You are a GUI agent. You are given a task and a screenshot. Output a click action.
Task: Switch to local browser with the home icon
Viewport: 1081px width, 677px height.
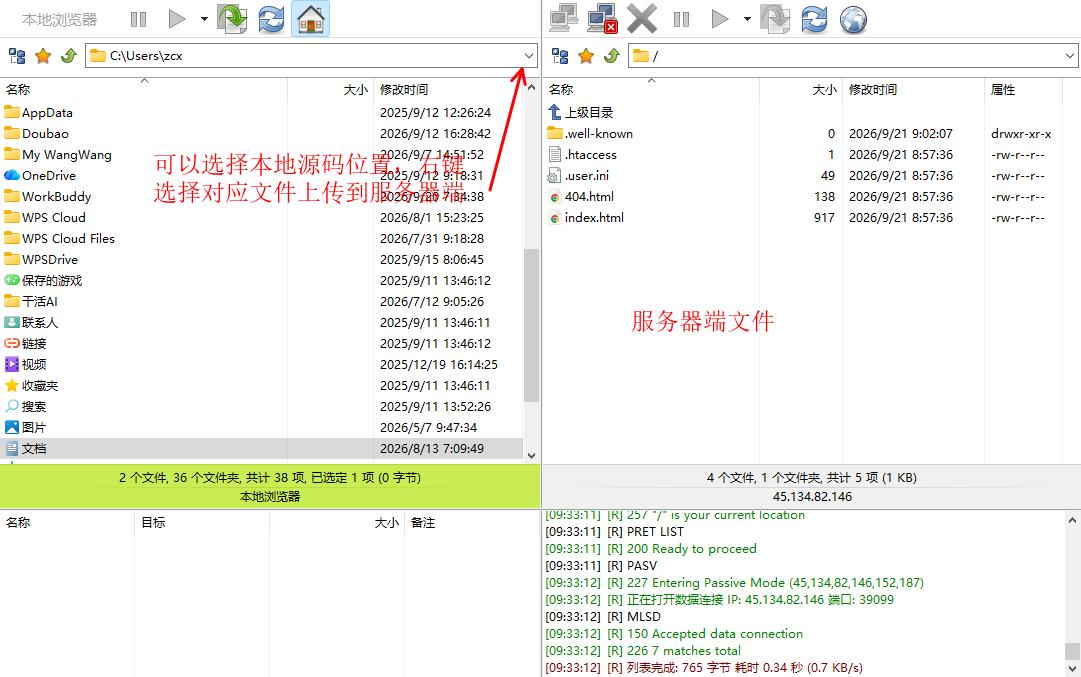311,19
